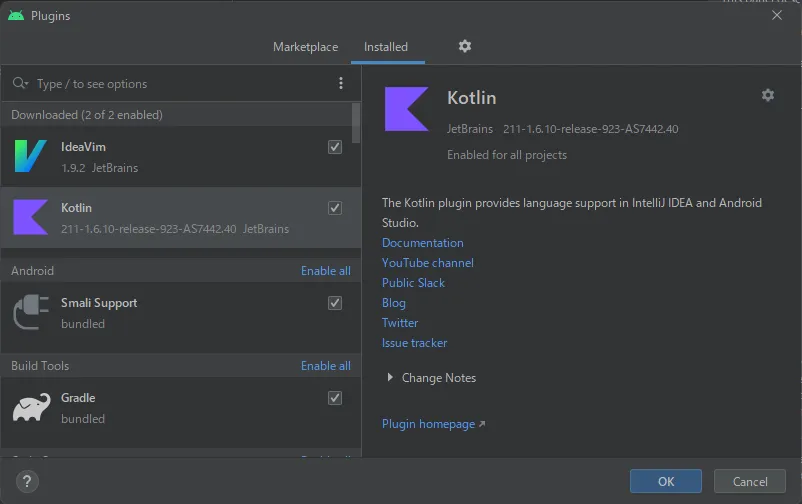802x504 pixels.
Task: Click the Gradle elephant icon
Action: (x=30, y=407)
